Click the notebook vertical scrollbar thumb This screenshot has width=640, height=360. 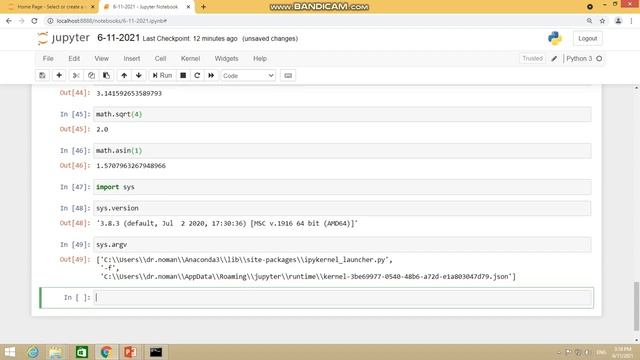click(x=636, y=306)
